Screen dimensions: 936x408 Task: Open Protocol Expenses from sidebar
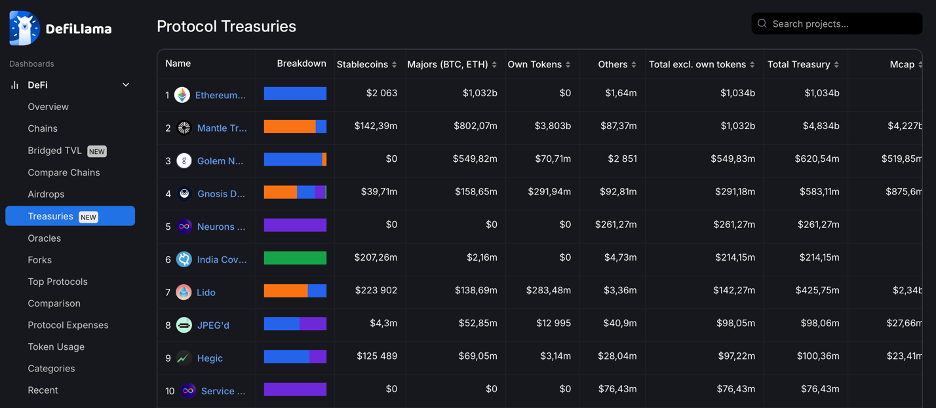68,325
